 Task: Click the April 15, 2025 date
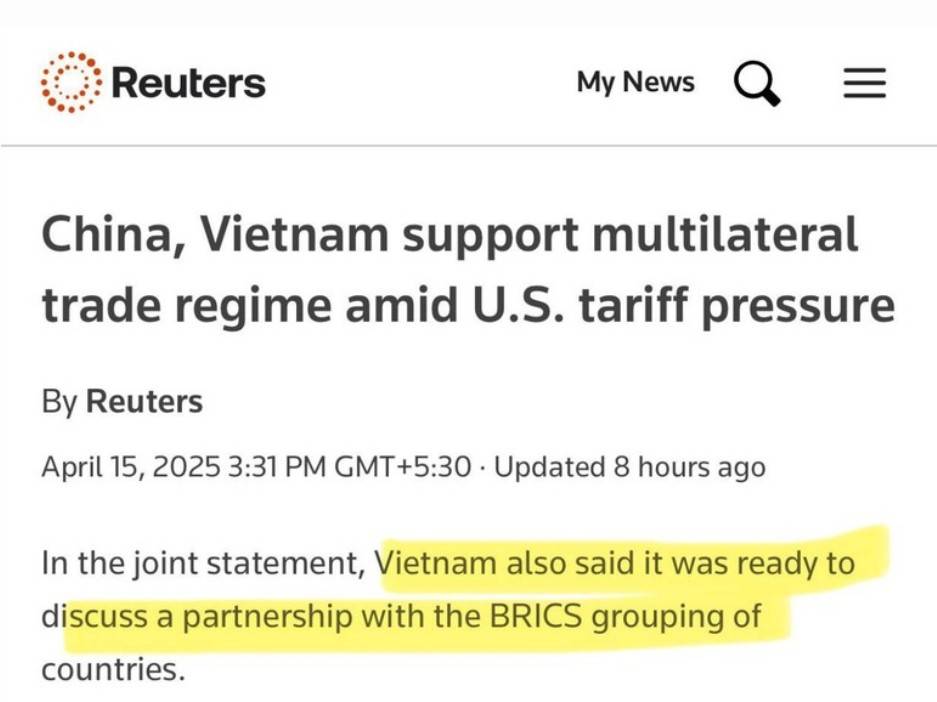(x=131, y=467)
